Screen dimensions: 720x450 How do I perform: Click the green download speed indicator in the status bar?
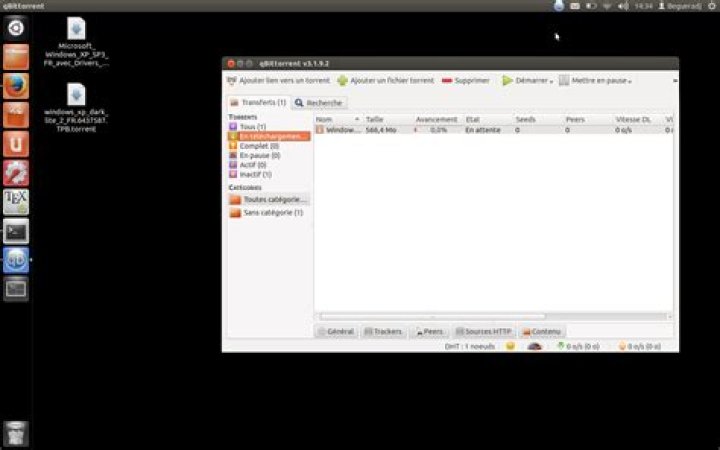point(578,346)
